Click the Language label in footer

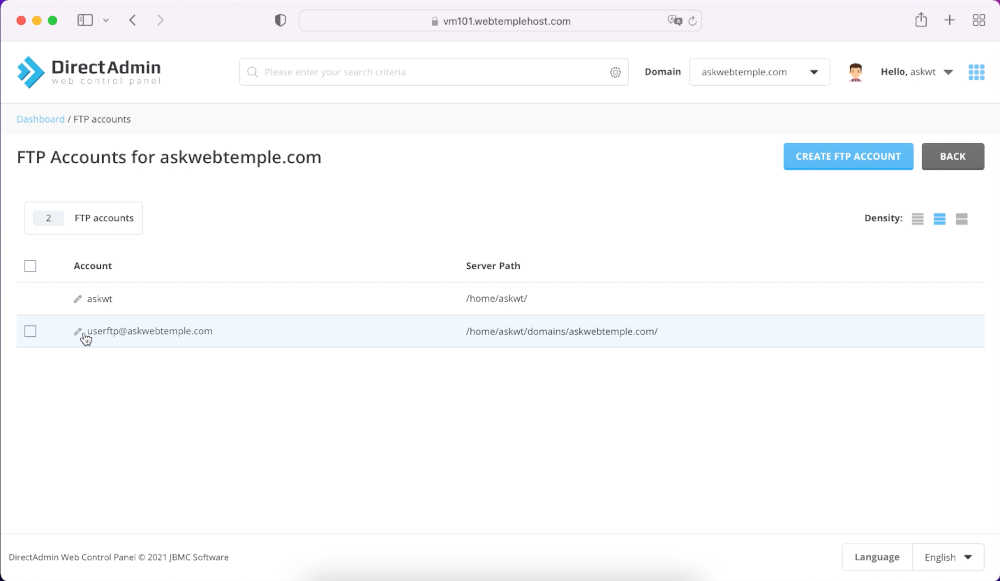tap(877, 557)
